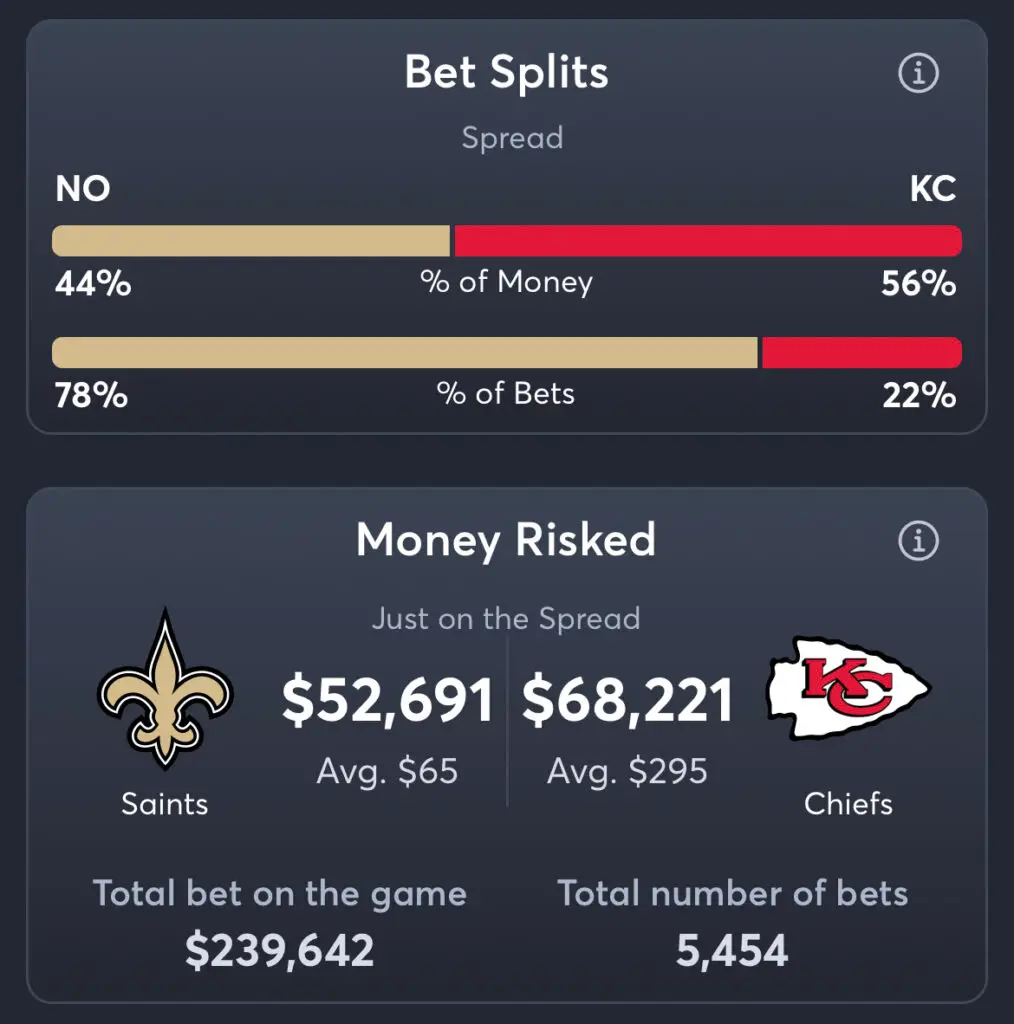Click the Saints fleur-de-lis logo
This screenshot has width=1014, height=1024.
165,688
